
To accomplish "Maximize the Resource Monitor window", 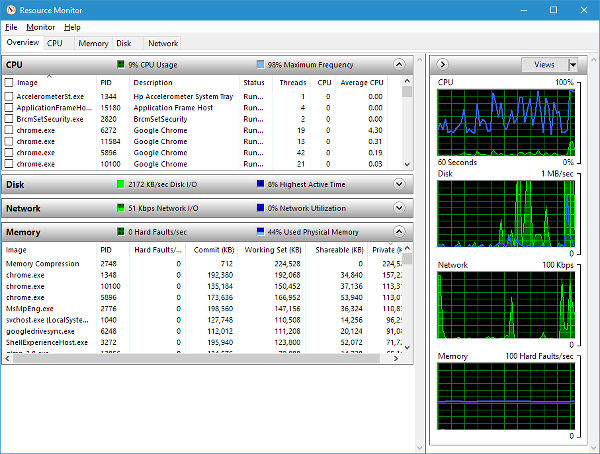I will [x=553, y=10].
